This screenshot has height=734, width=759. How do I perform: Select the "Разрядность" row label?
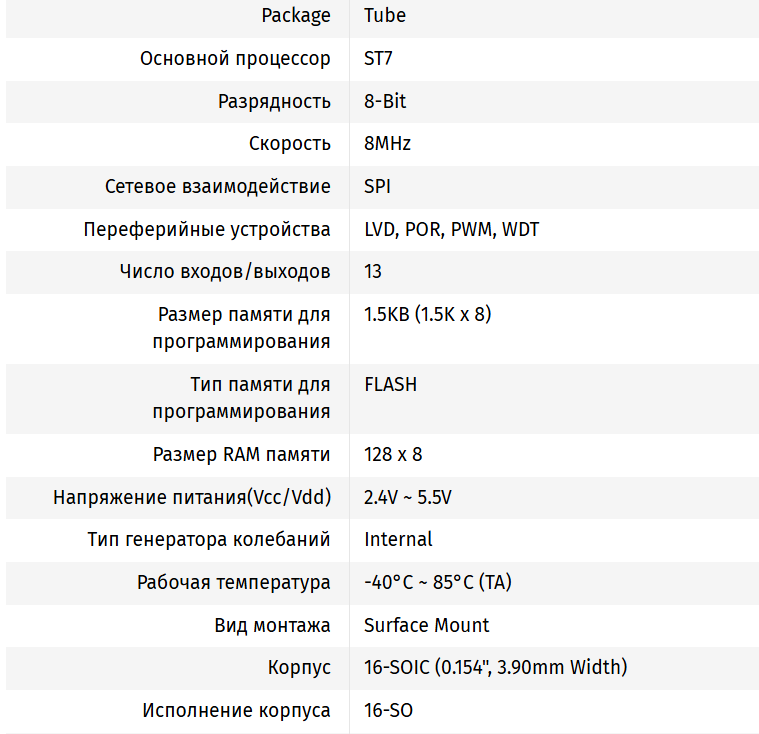pyautogui.click(x=274, y=101)
